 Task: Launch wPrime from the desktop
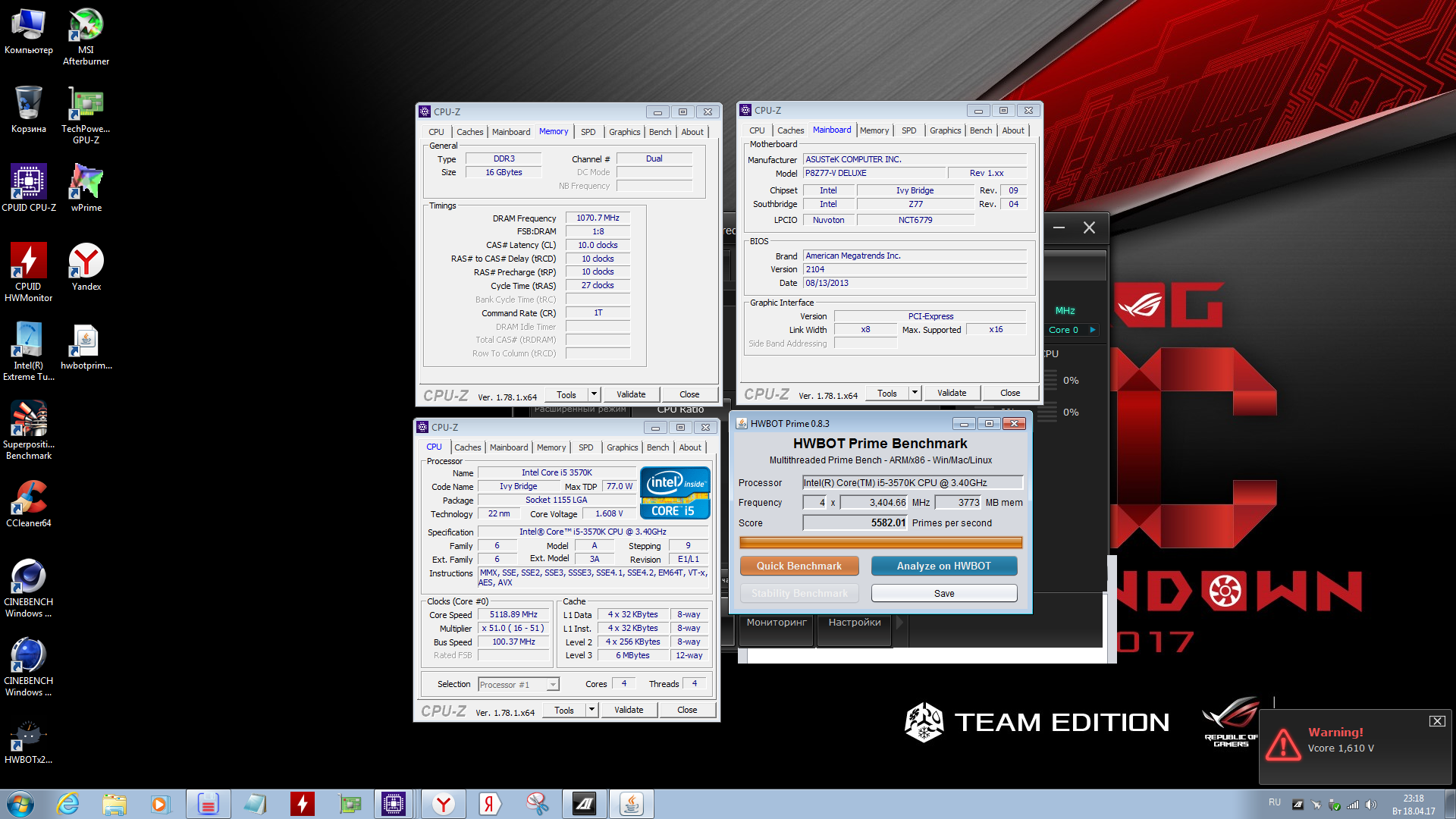(x=86, y=188)
